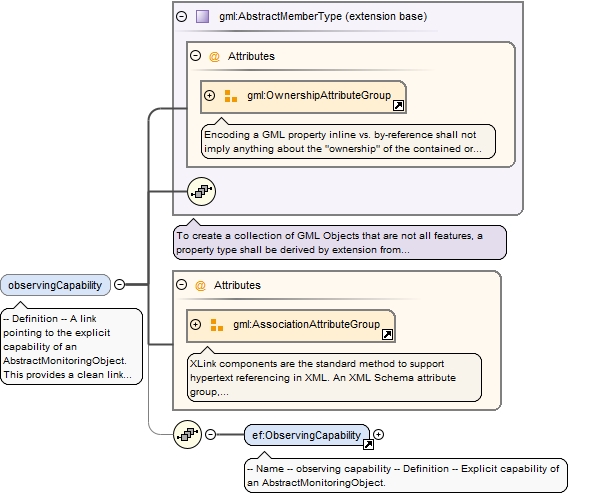591x496 pixels.
Task: Click the 'To create a collection of GML Objects' annotation
Action: pos(340,243)
